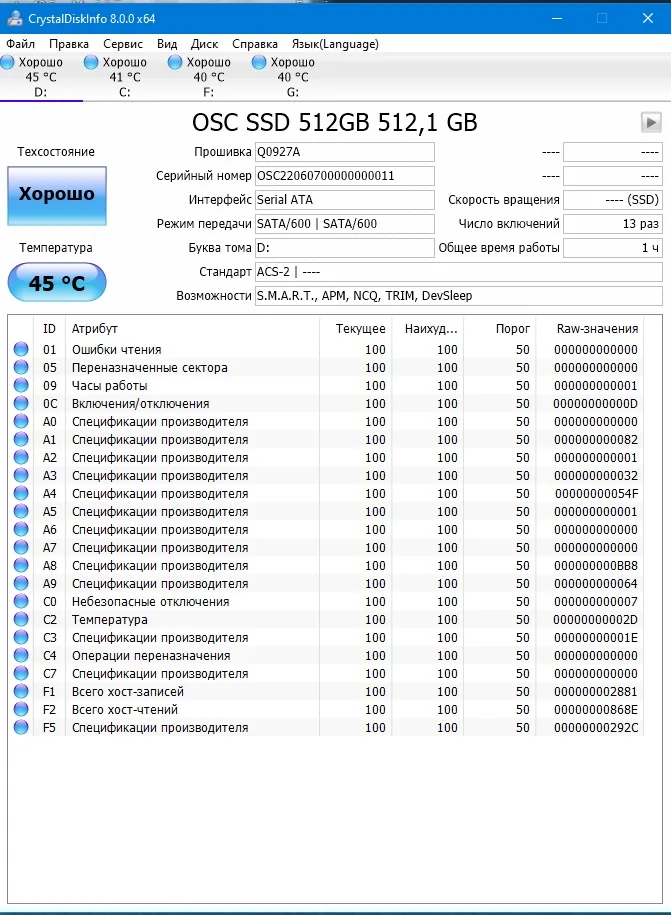Select the Ошибки чтения attribute text
This screenshot has height=915, width=671.
(x=117, y=350)
